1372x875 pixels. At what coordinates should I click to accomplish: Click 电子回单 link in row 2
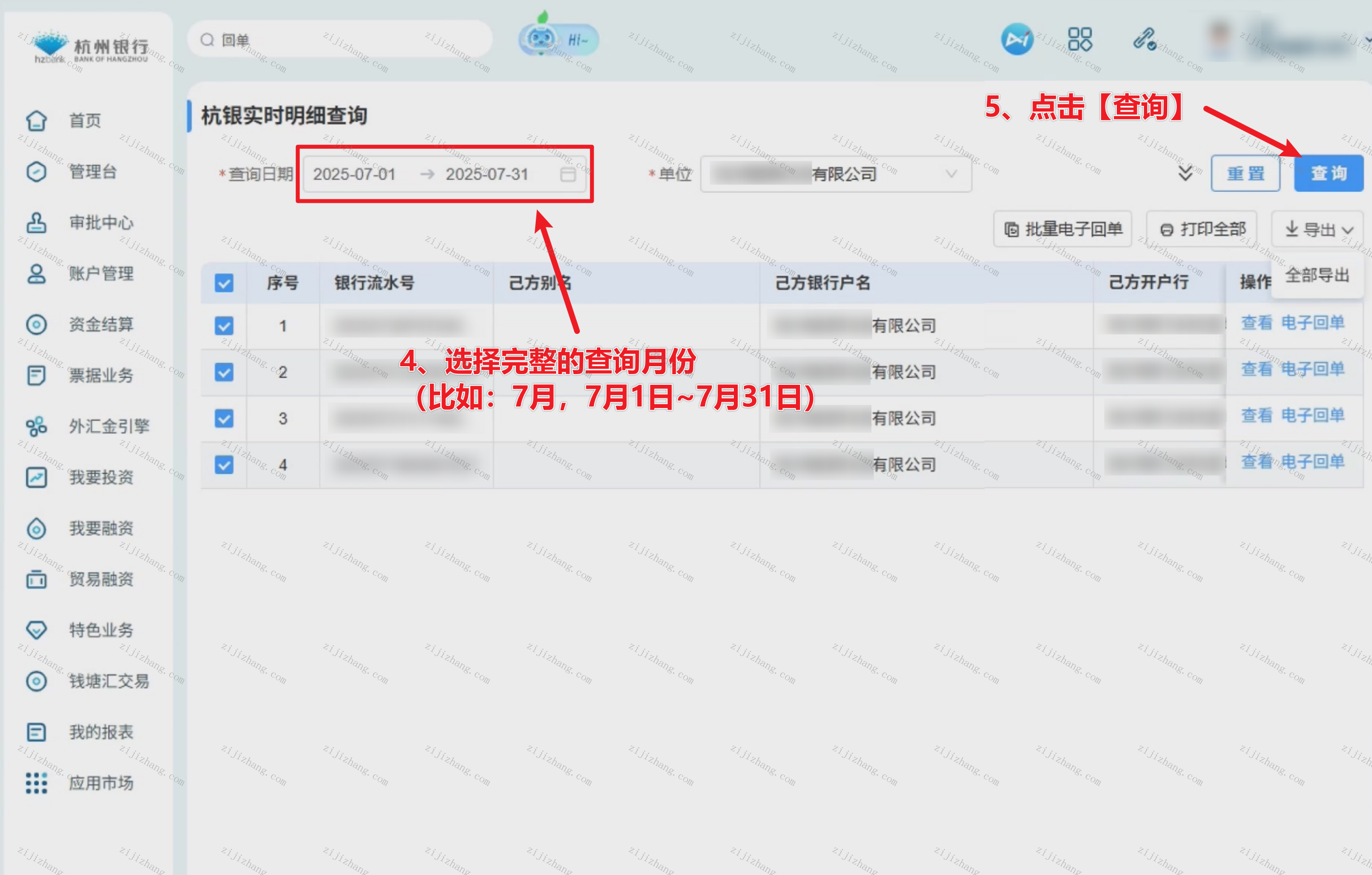[x=1312, y=369]
